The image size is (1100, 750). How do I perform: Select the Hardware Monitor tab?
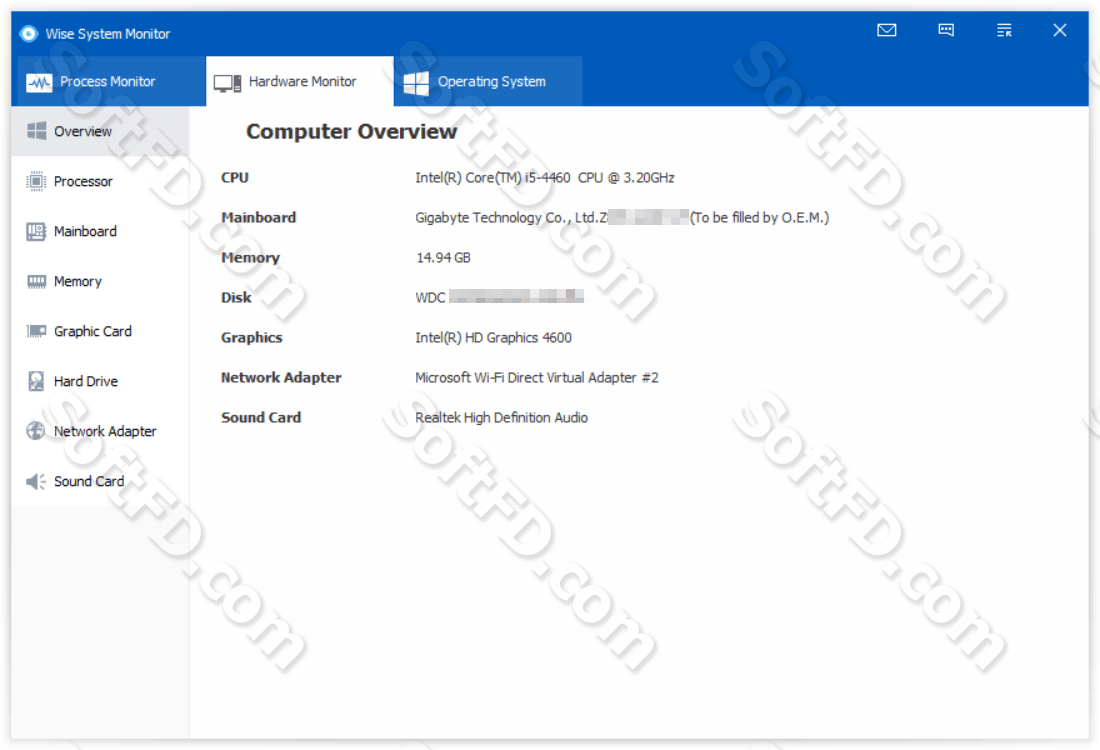(300, 81)
